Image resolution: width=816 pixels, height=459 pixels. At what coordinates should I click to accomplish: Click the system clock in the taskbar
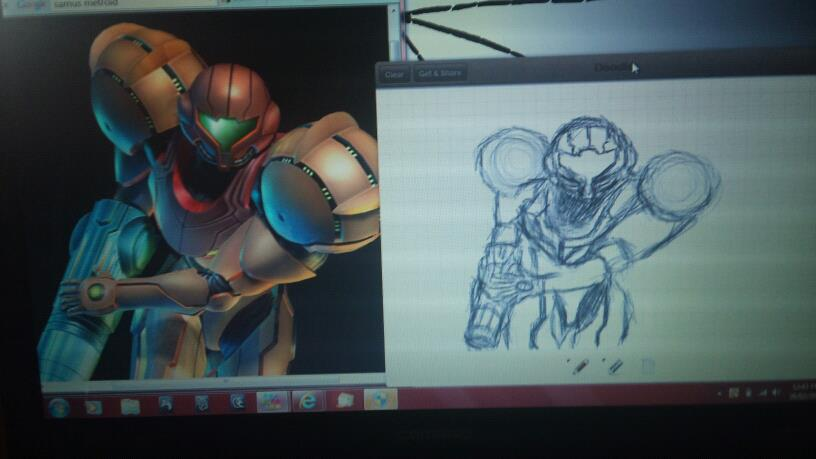tap(804, 391)
